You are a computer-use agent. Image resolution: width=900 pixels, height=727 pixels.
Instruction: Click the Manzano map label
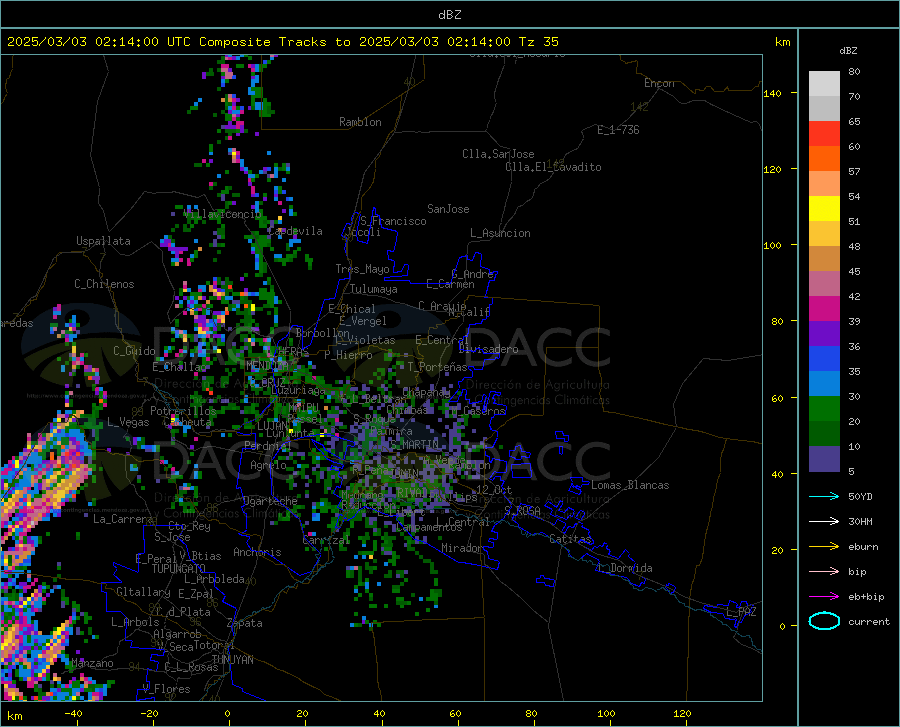pos(92,663)
